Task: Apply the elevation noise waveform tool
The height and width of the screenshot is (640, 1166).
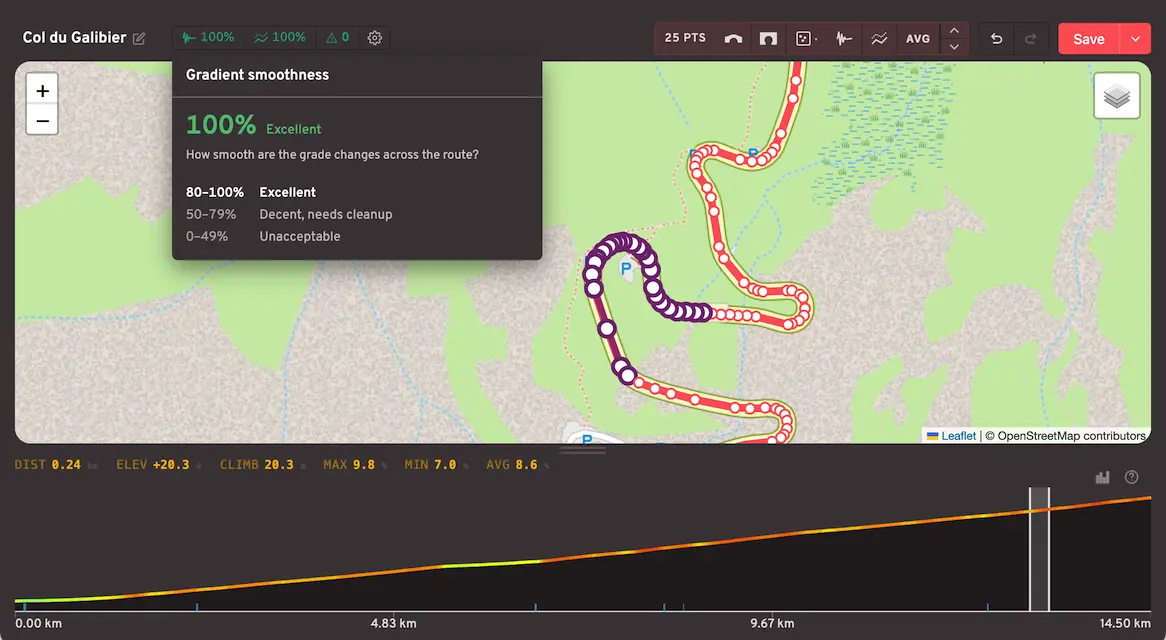Action: coord(844,39)
